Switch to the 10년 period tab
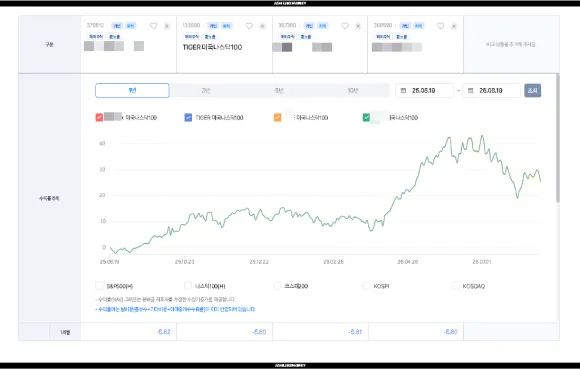Viewport: 580px width, 369px height. [353, 91]
